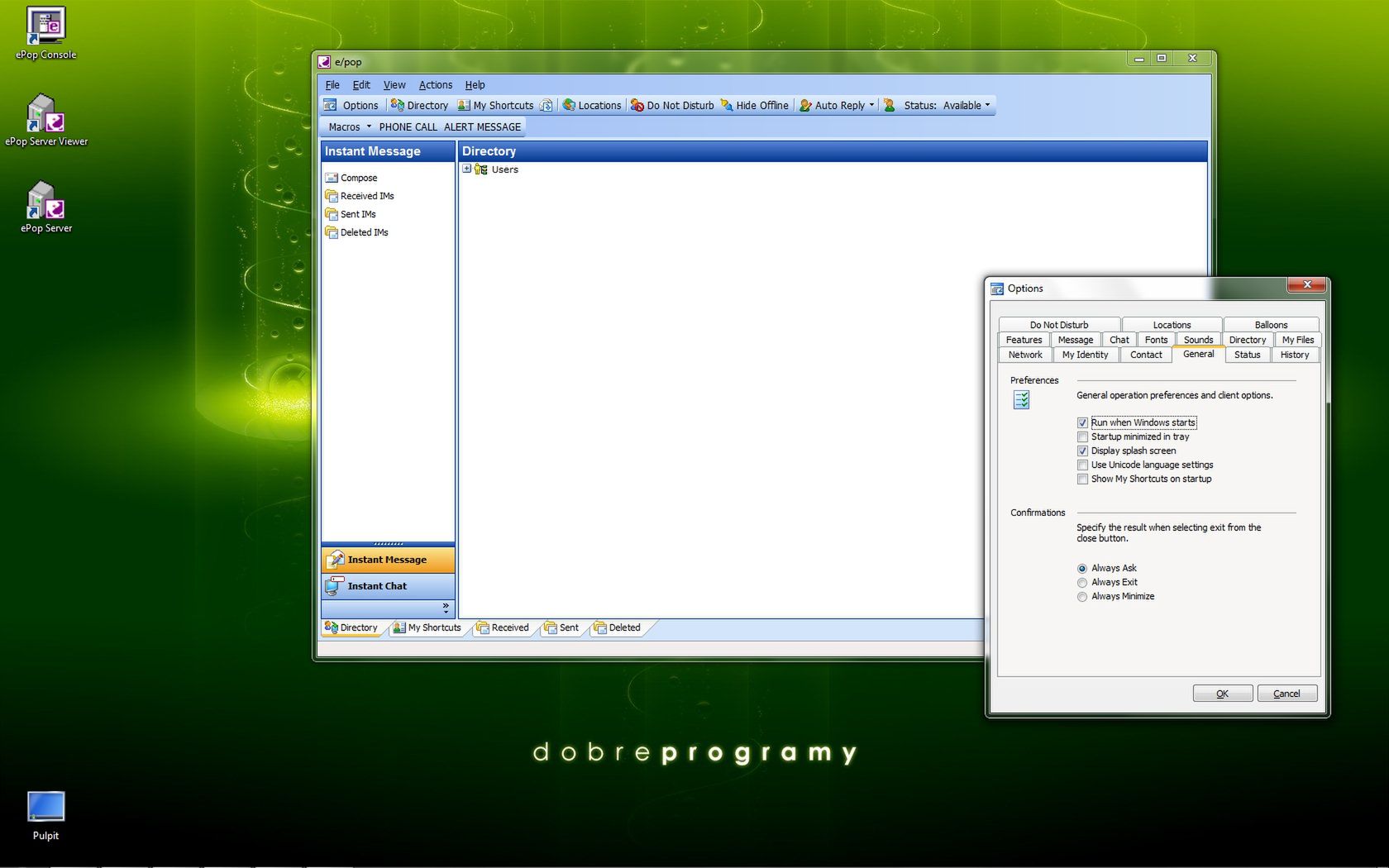The width and height of the screenshot is (1389, 868).
Task: Switch to the My Files tab
Action: coord(1298,340)
